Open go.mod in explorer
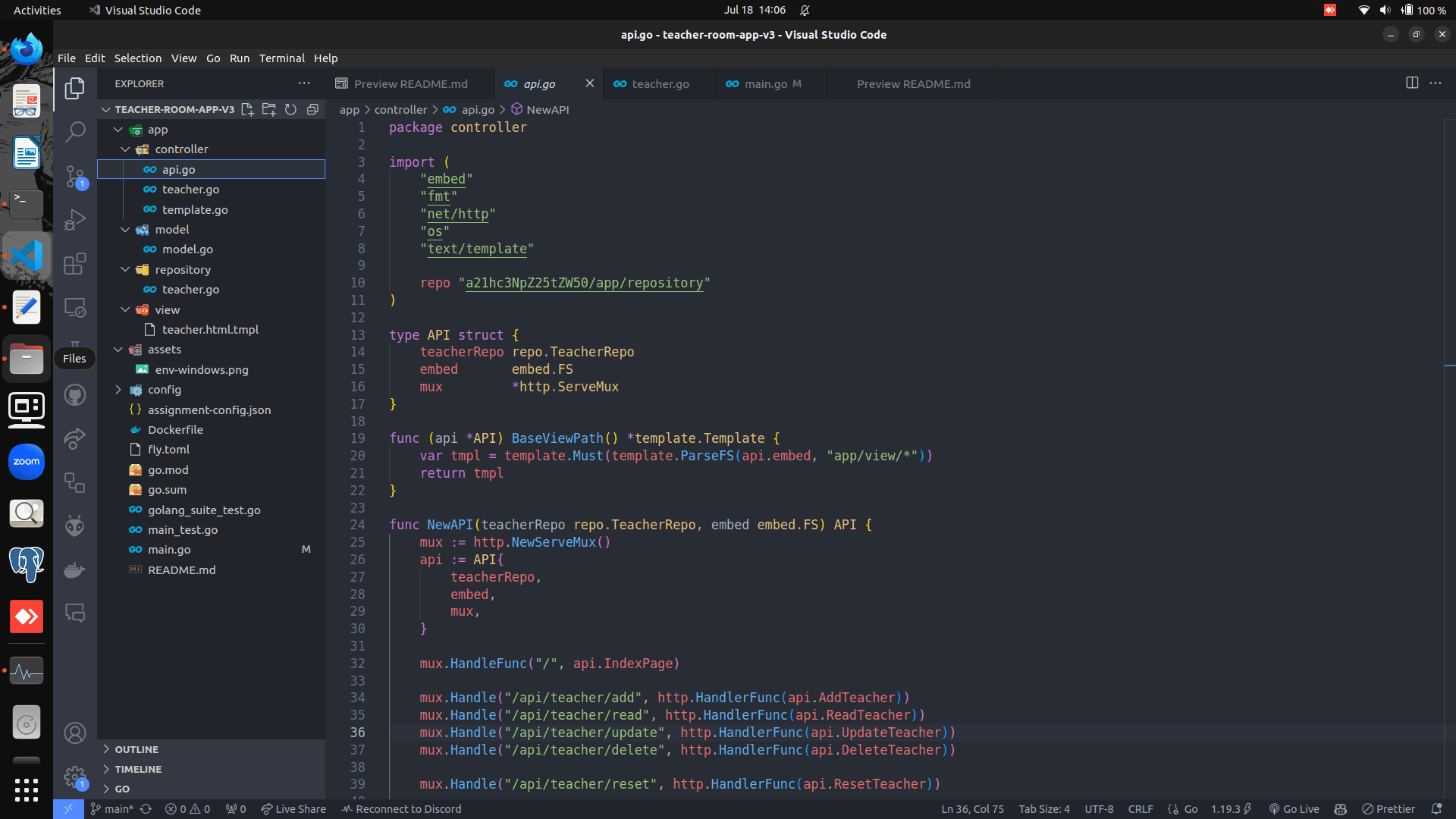The image size is (1456, 819). (168, 470)
